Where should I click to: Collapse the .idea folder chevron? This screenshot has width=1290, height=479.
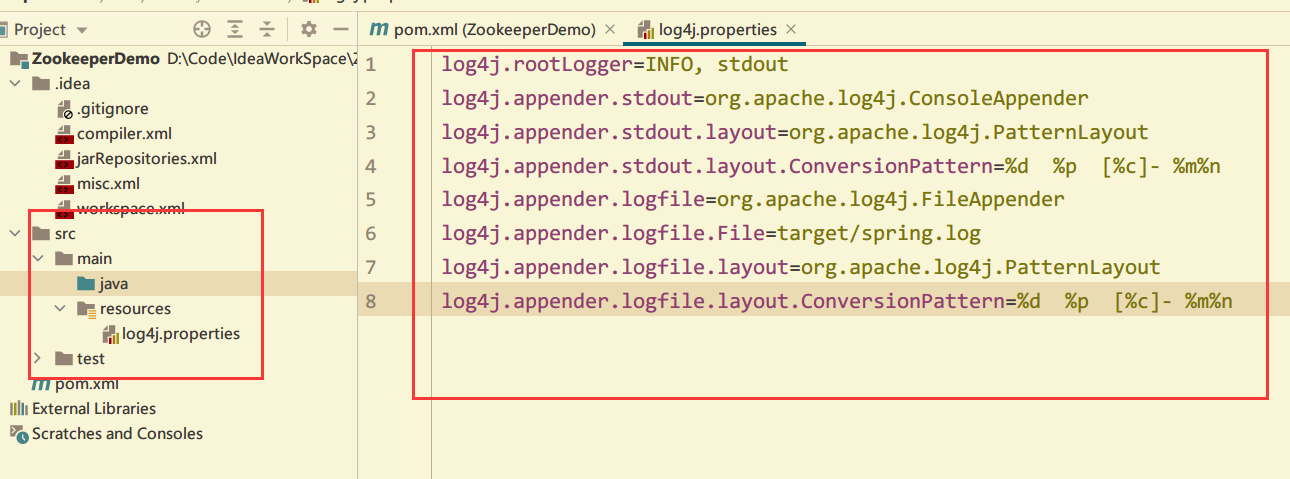tap(16, 84)
